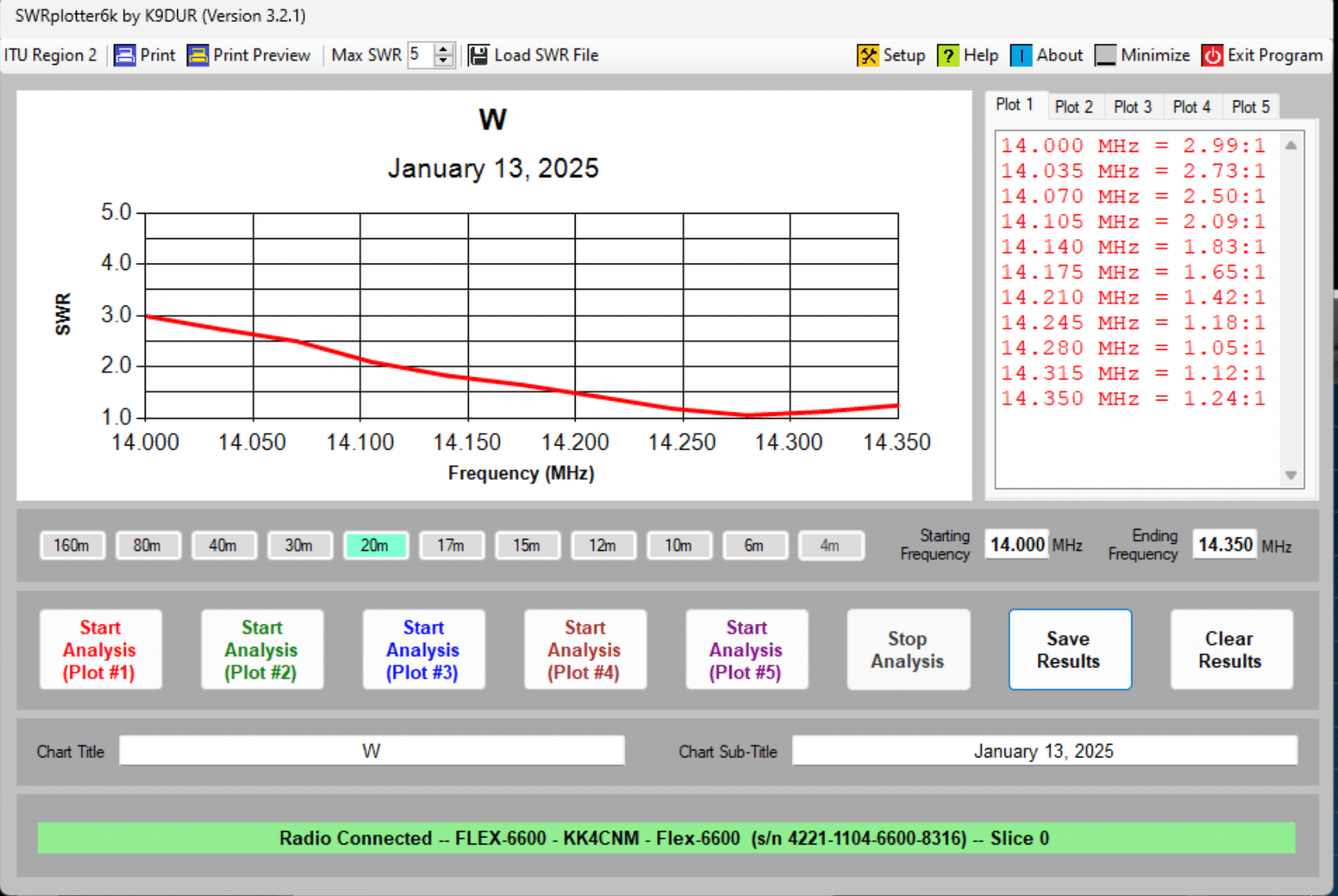Screen dimensions: 1338x896
Task: Click the Max SWR value field
Action: click(421, 55)
